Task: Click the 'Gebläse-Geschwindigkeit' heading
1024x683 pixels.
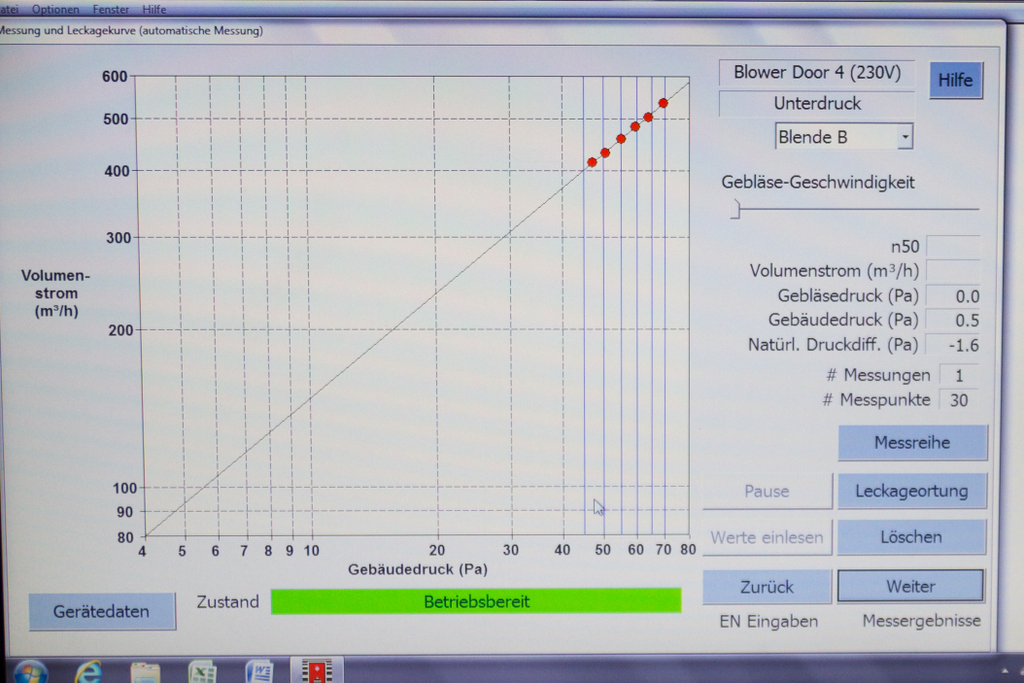Action: coord(818,182)
